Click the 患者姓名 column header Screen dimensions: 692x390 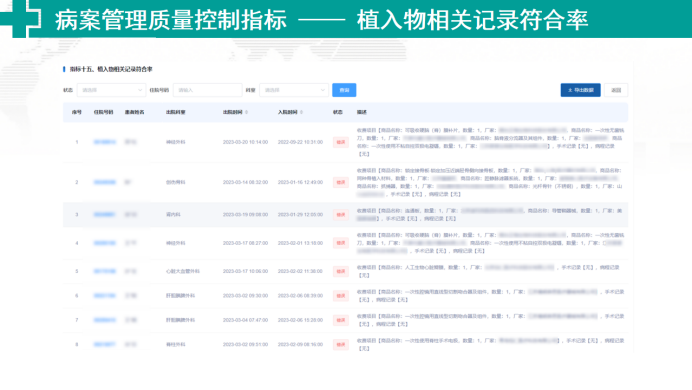[x=135, y=112]
